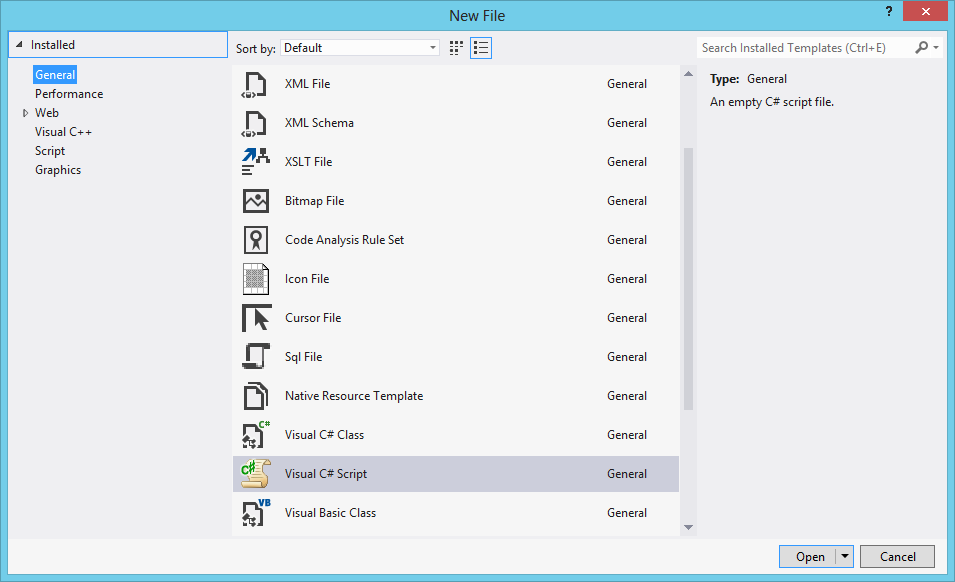Viewport: 955px width, 582px height.
Task: Click the template list scrollbar thumb
Action: [x=689, y=279]
